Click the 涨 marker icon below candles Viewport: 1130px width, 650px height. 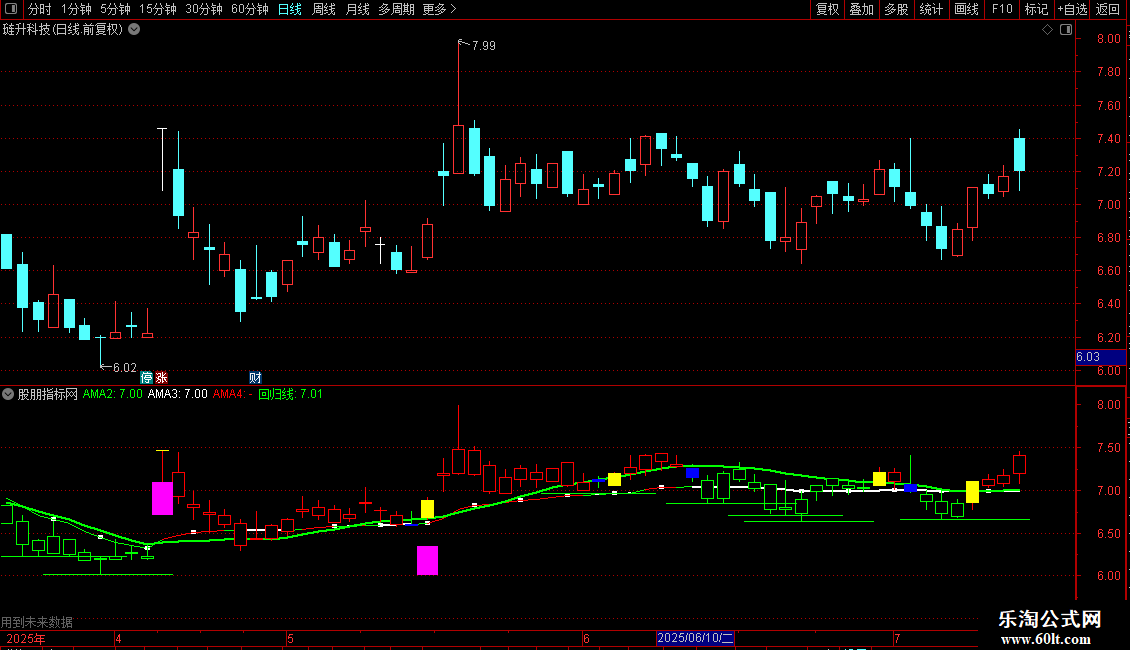(x=161, y=378)
